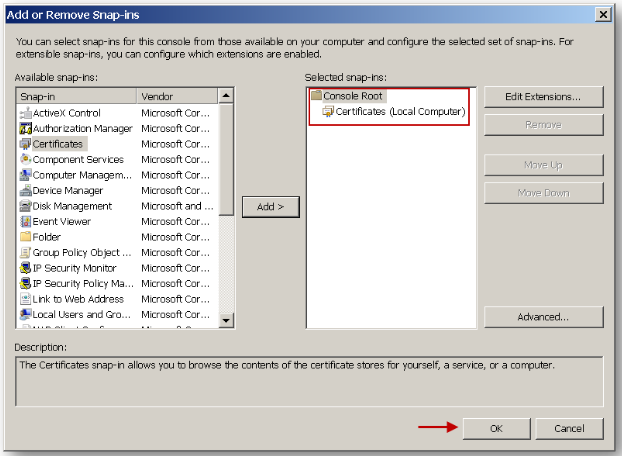Select the Local Users and Gro... label
The image size is (622, 456).
click(x=81, y=314)
